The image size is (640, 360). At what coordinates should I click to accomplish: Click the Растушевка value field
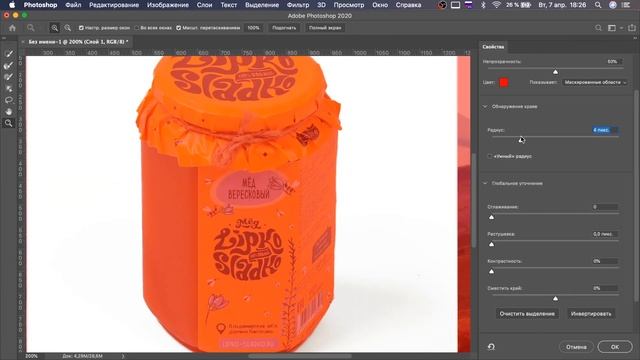pos(605,234)
